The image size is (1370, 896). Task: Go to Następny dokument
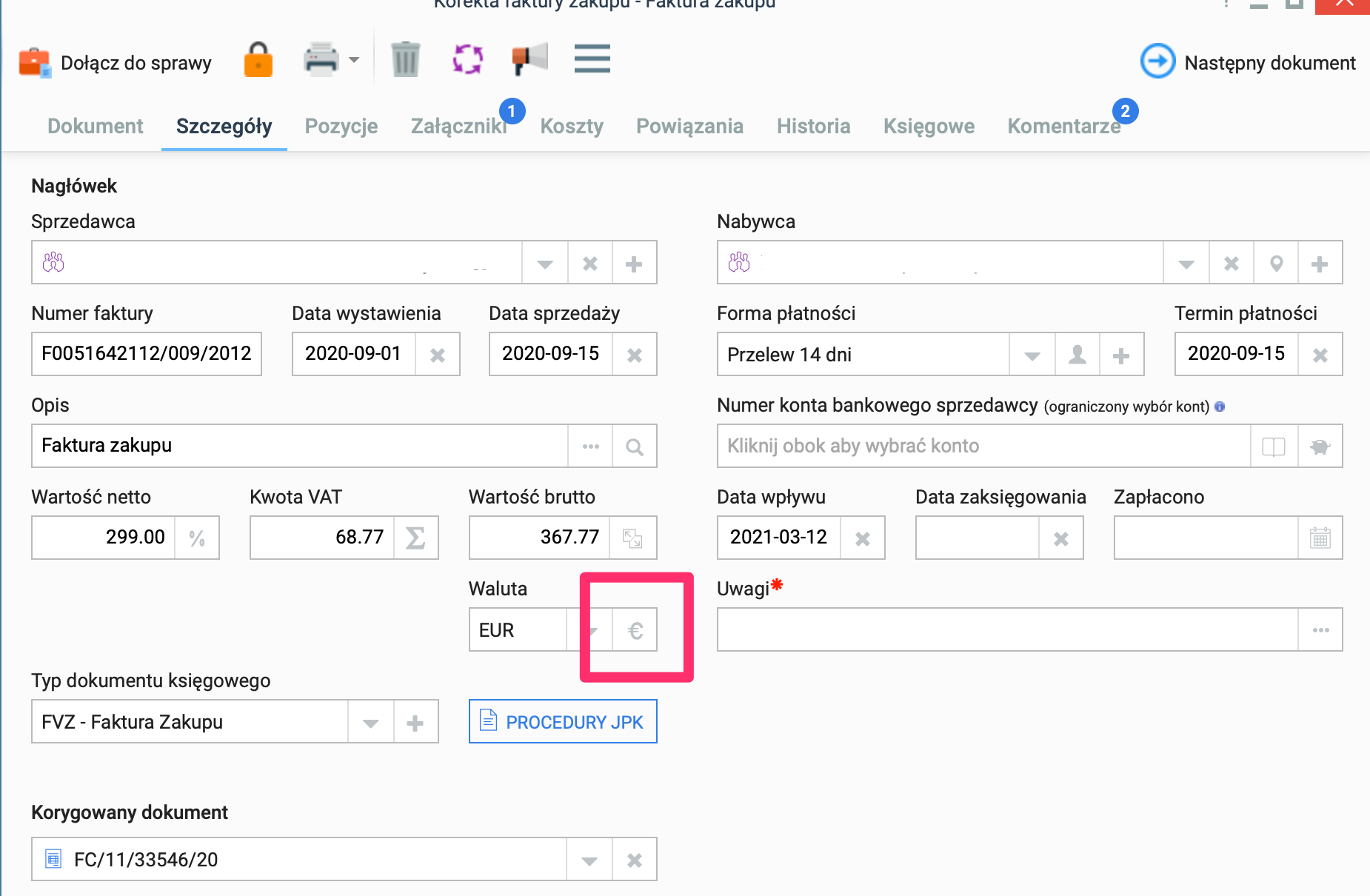point(1248,62)
